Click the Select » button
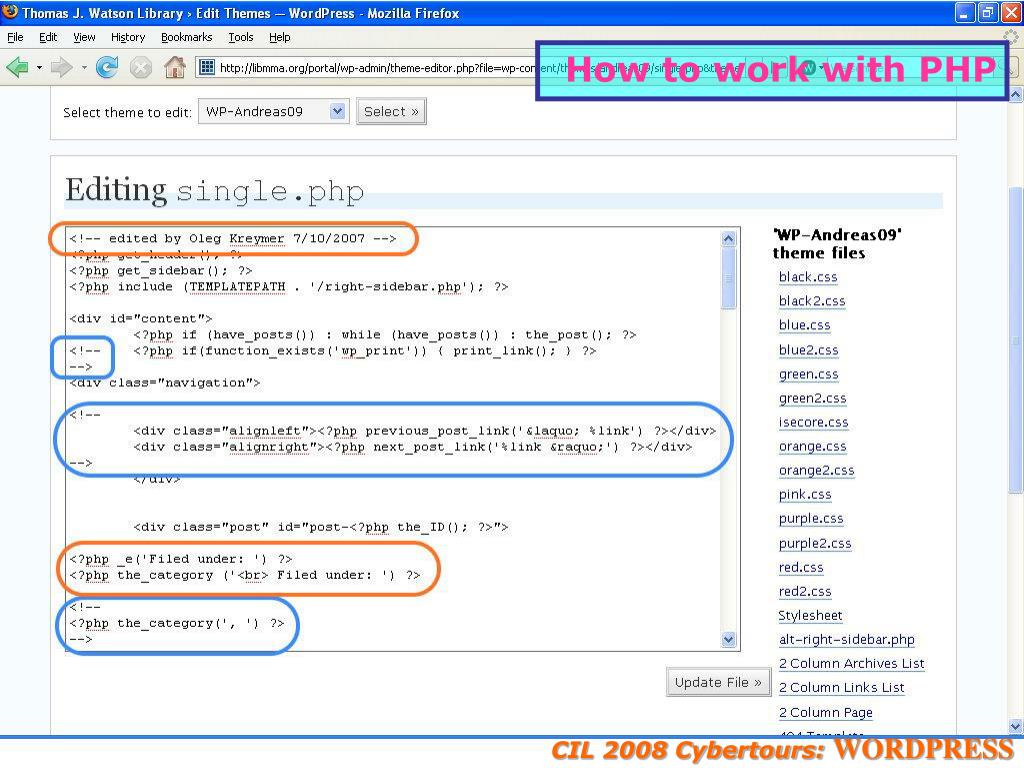Screen dimensions: 1024x768 [x=391, y=112]
